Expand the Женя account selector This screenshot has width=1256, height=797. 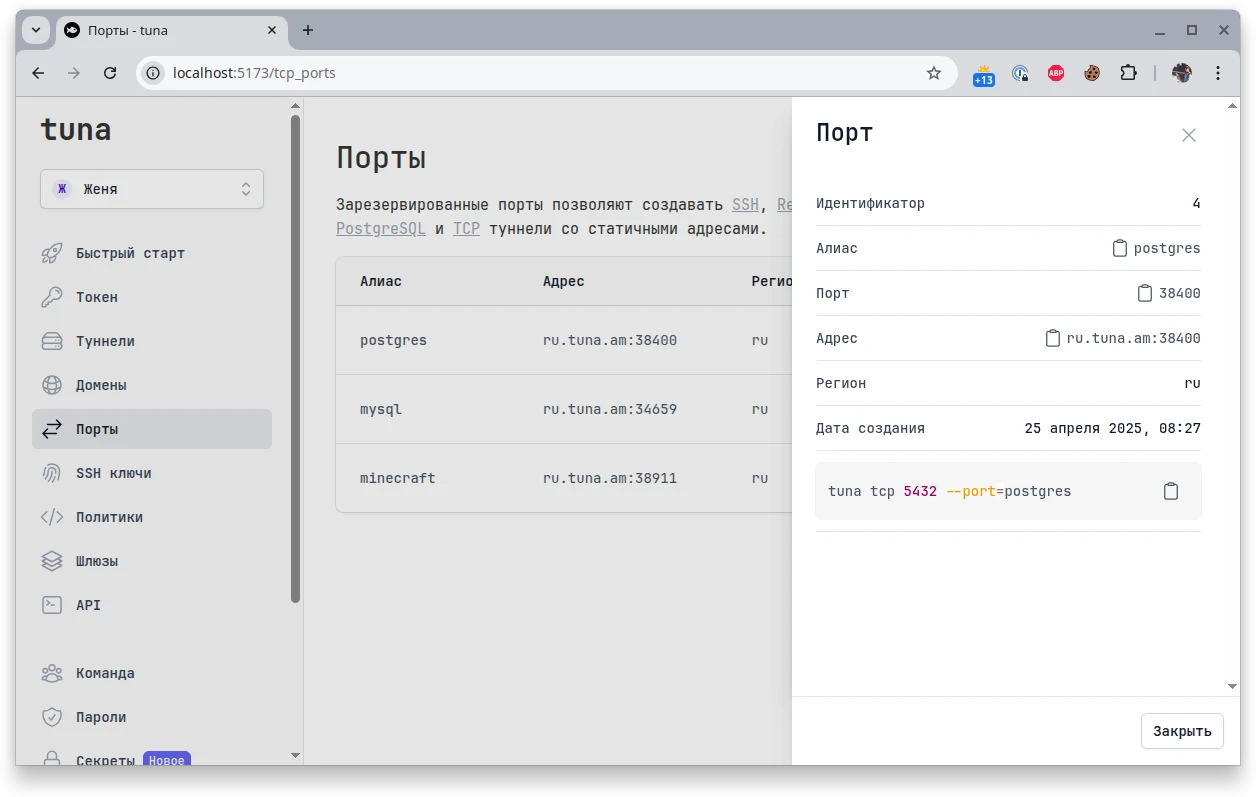pyautogui.click(x=152, y=189)
